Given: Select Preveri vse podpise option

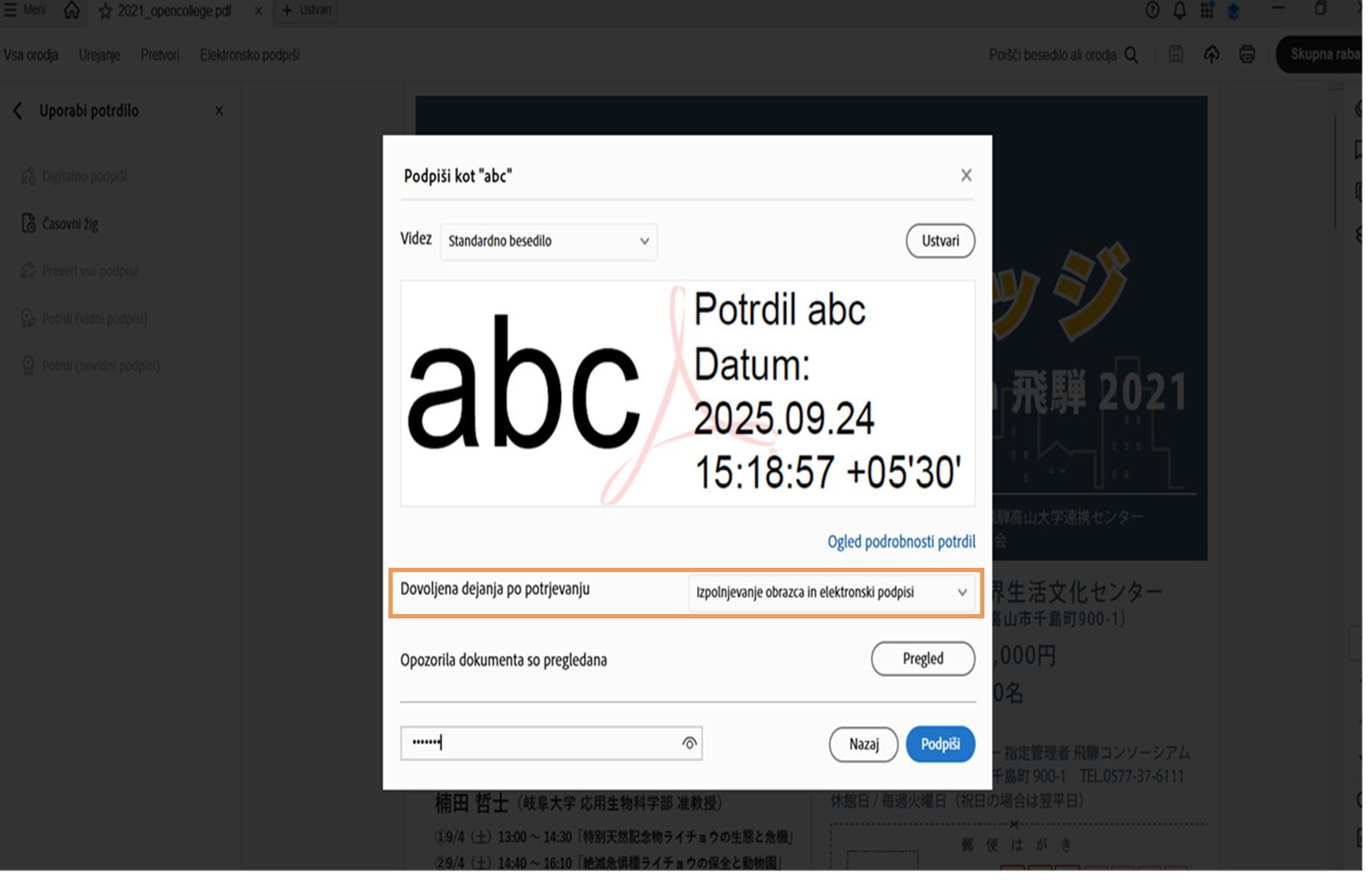Looking at the screenshot, I should [90, 270].
